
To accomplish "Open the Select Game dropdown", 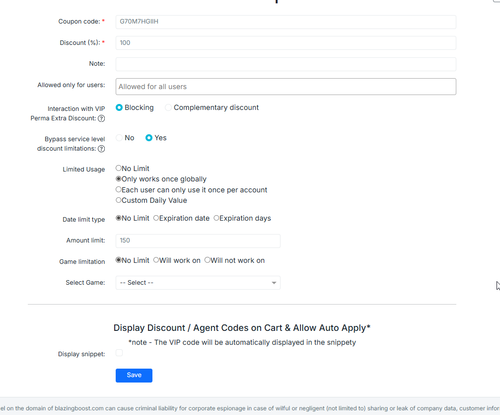I will point(198,283).
